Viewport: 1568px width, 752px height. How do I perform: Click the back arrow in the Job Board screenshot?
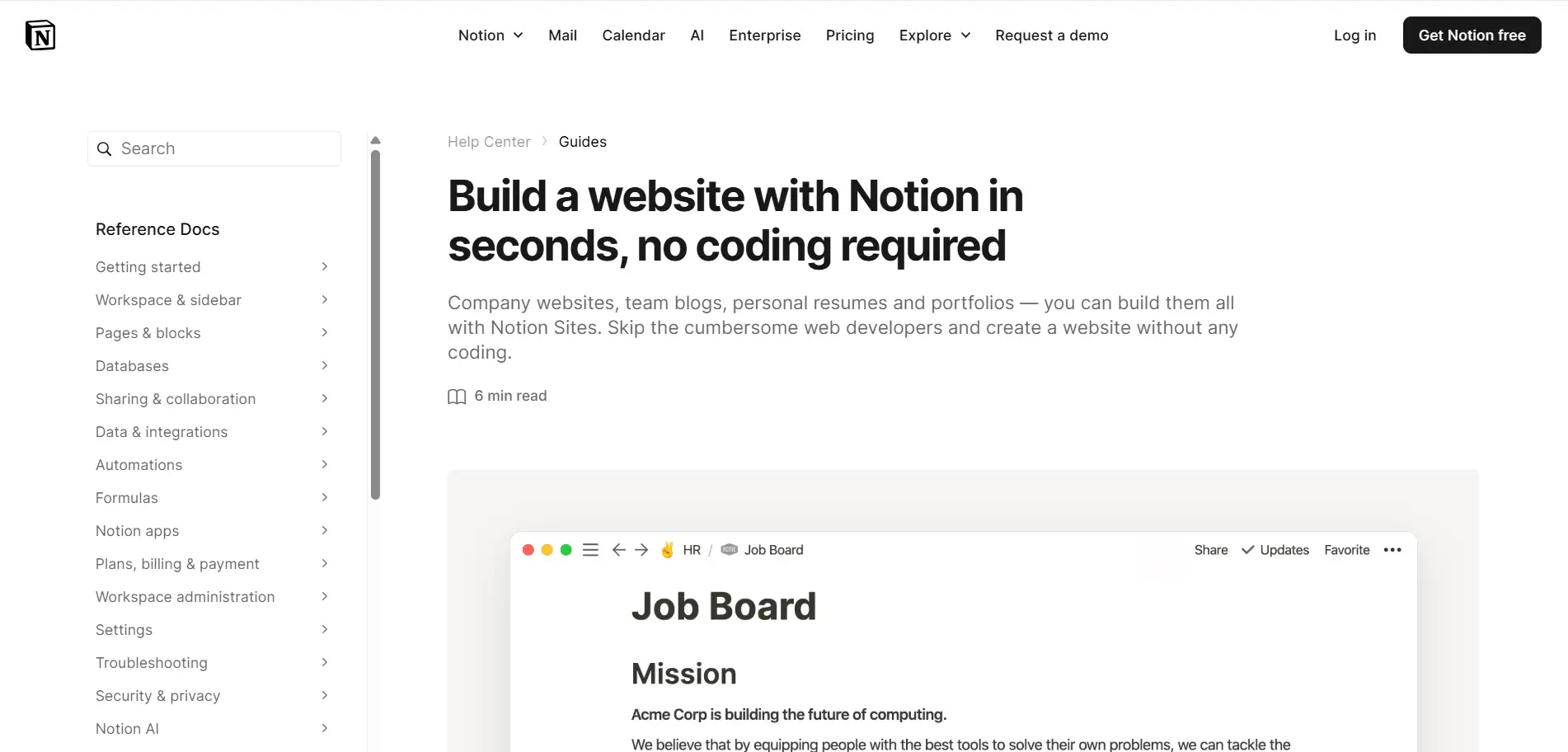[618, 550]
